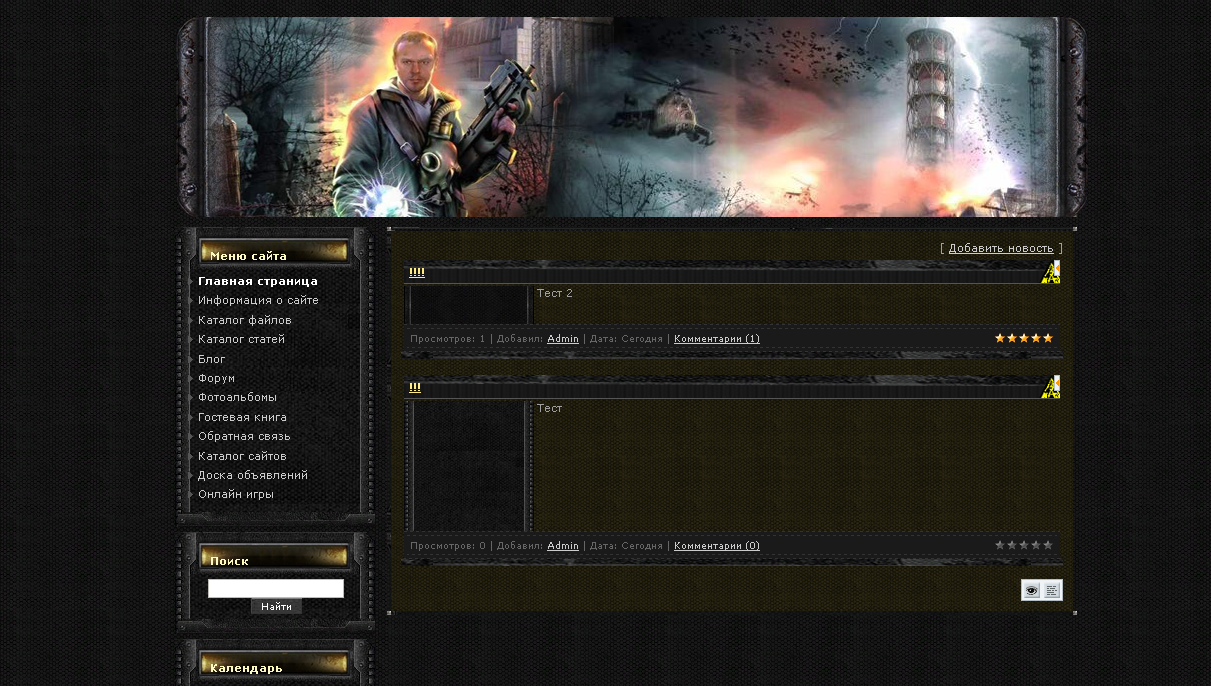Click the "Календарь" block heading

pos(246,668)
